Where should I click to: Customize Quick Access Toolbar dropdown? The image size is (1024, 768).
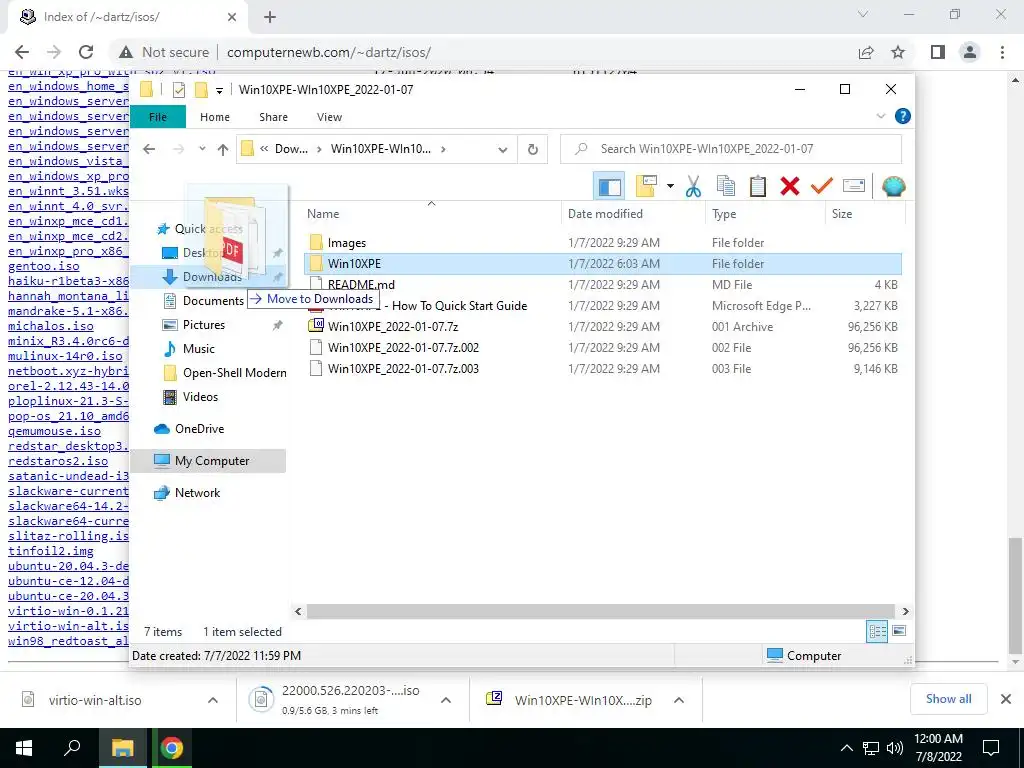[x=219, y=90]
